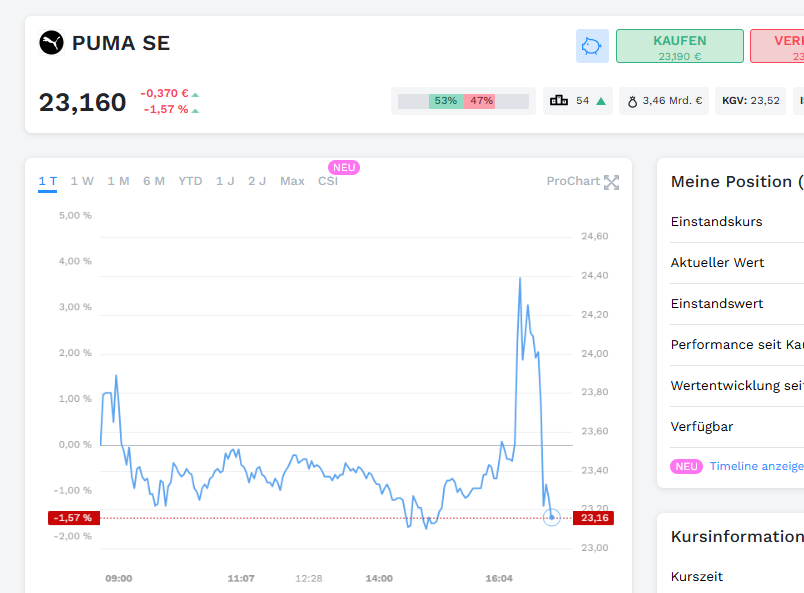Click the ranking podium icon
Screen dimensions: 804x593
coord(559,101)
